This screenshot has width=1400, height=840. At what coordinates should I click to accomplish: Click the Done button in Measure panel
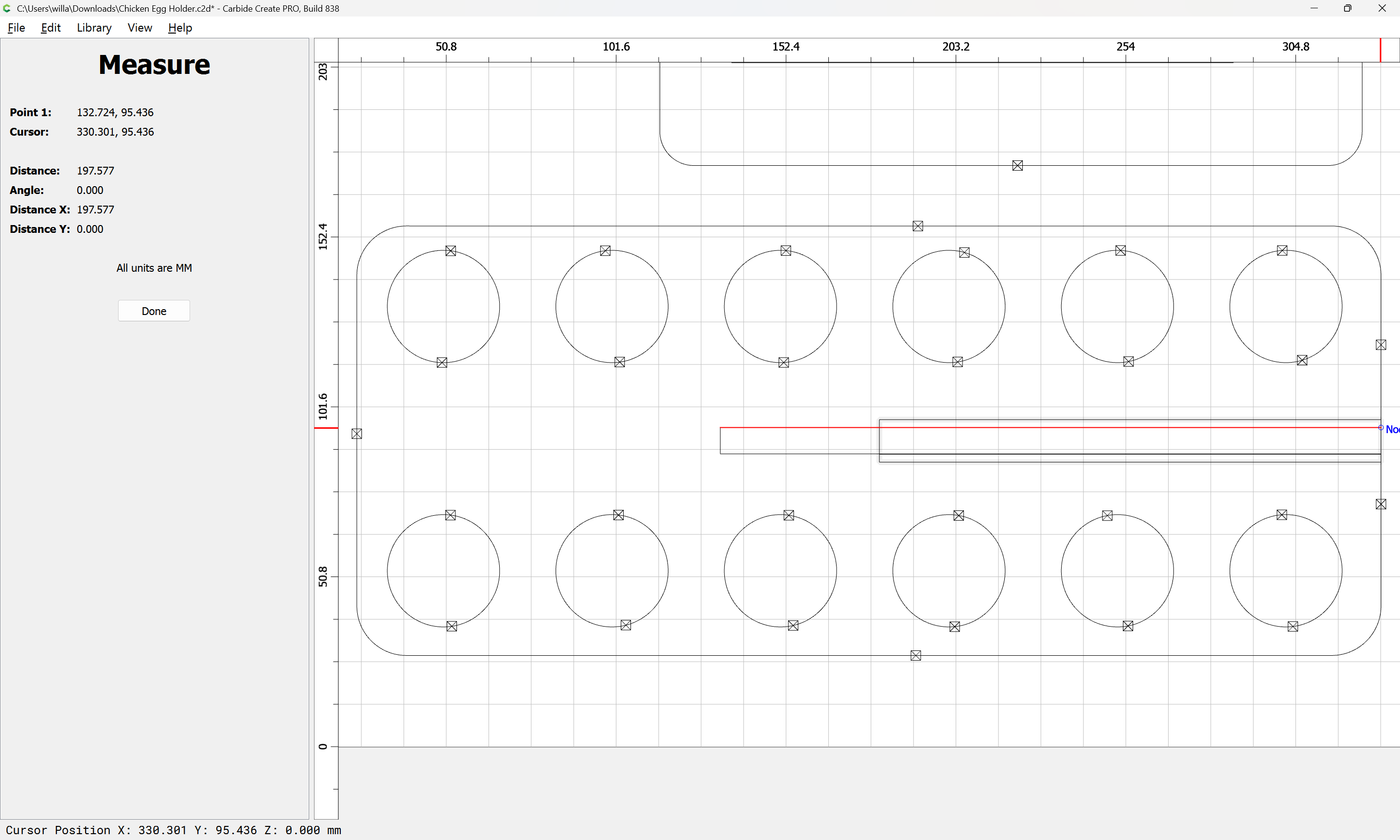click(x=154, y=311)
